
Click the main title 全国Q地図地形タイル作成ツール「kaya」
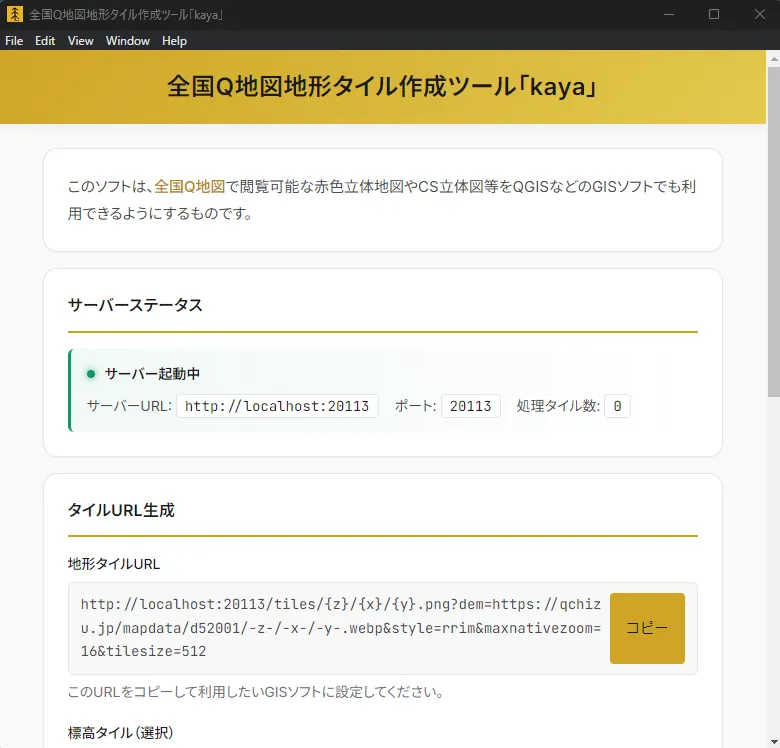point(383,87)
